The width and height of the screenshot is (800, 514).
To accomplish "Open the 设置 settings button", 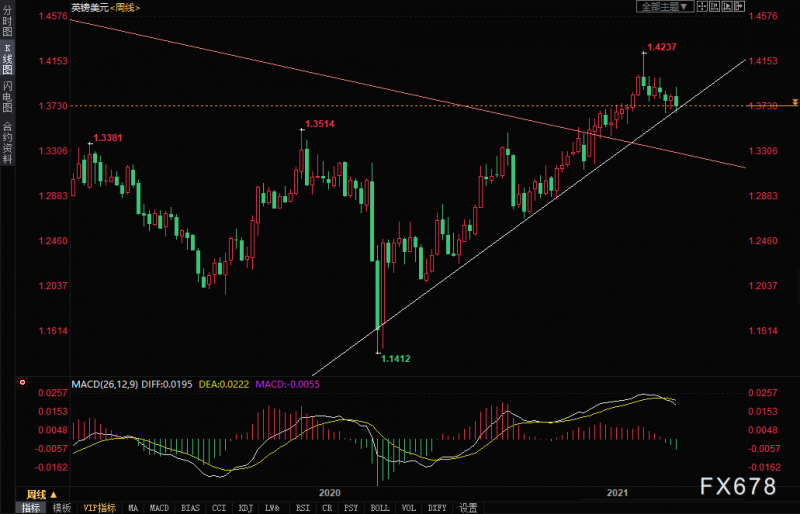I will tap(468, 508).
